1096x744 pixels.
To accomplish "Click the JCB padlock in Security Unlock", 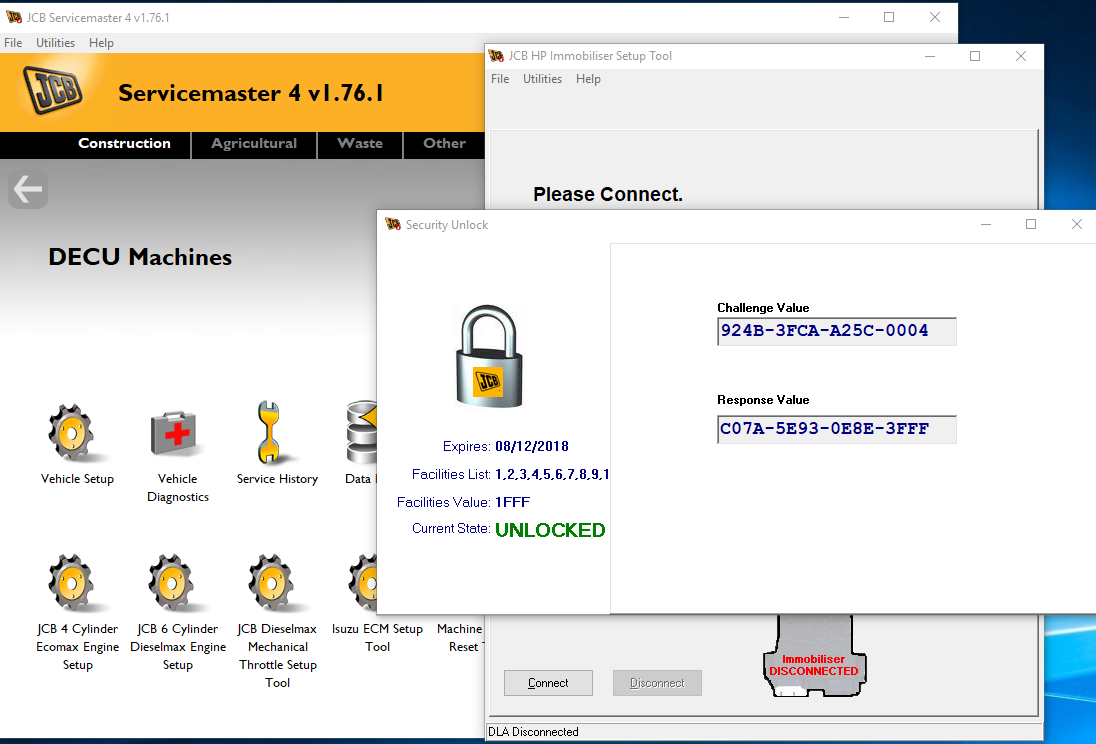I will (489, 355).
